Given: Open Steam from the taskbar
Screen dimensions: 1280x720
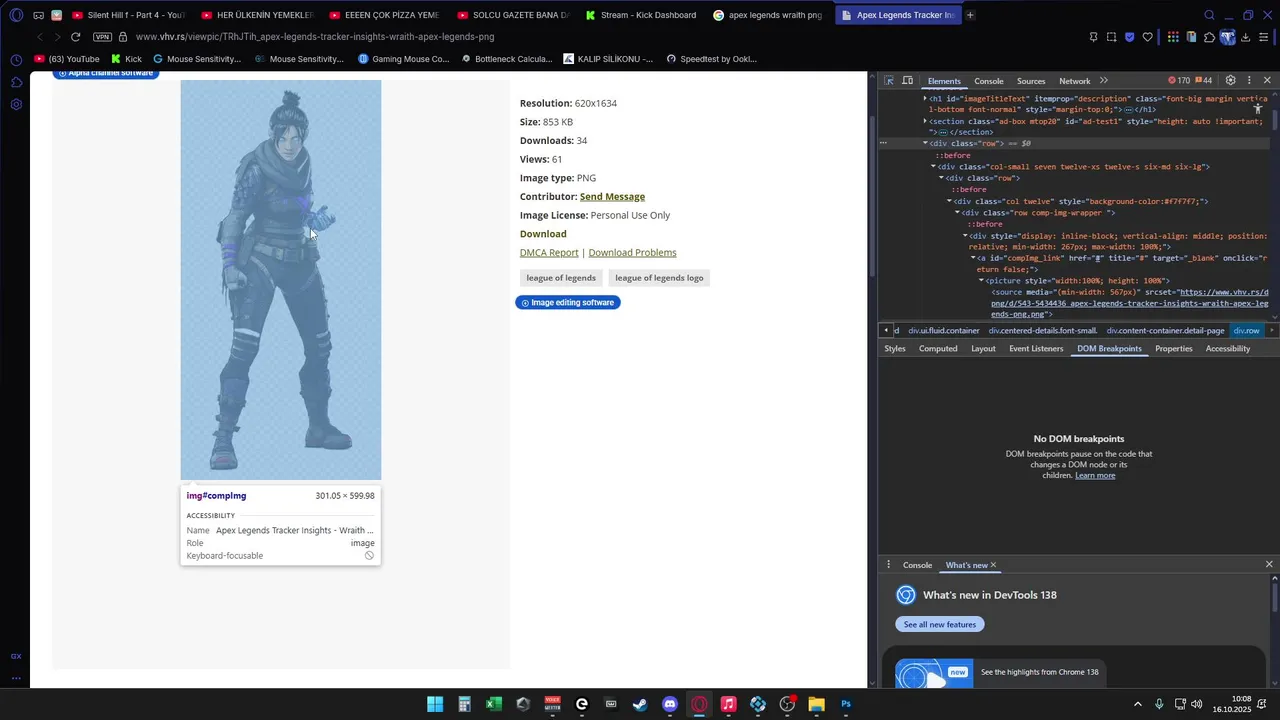Looking at the screenshot, I should click(x=640, y=704).
